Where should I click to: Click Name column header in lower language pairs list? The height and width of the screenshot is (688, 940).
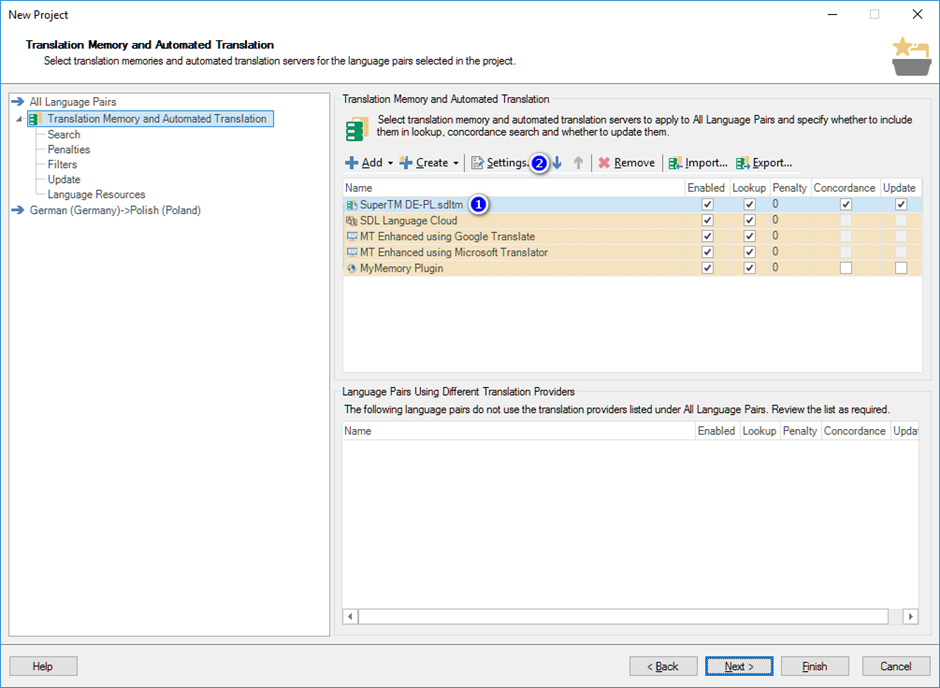[x=519, y=431]
